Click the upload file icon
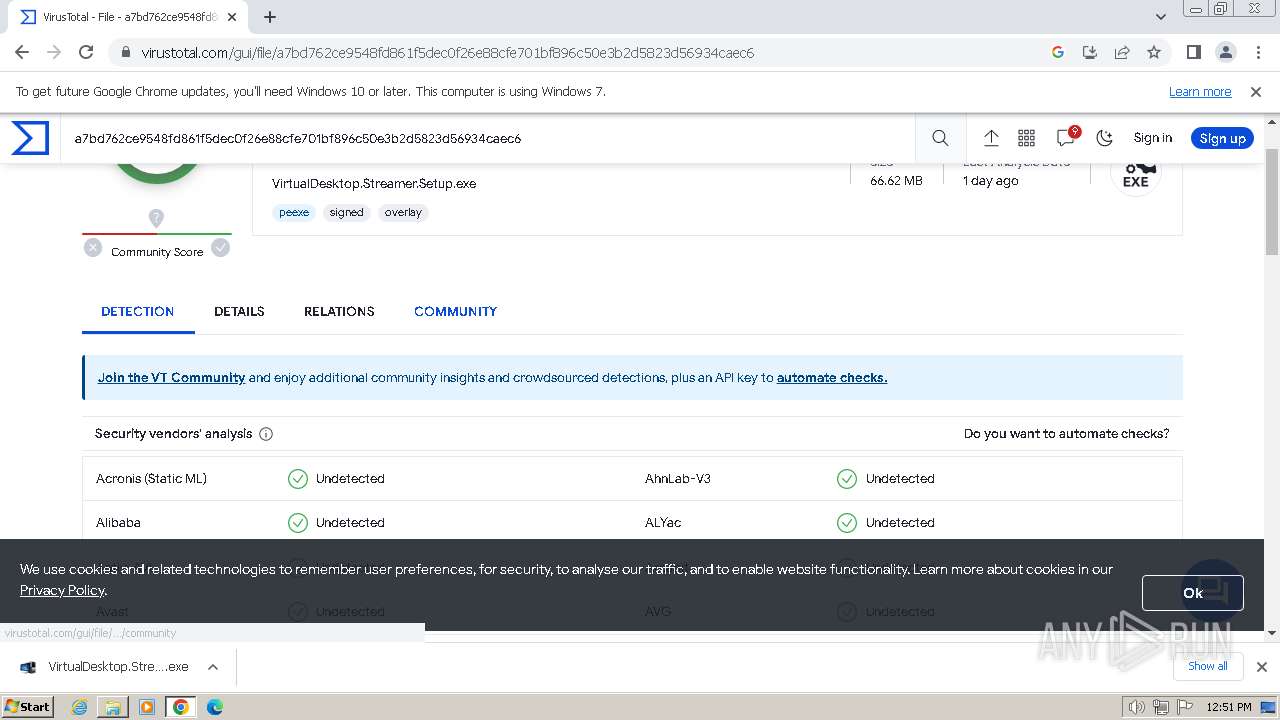This screenshot has height=720, width=1280. click(x=991, y=138)
